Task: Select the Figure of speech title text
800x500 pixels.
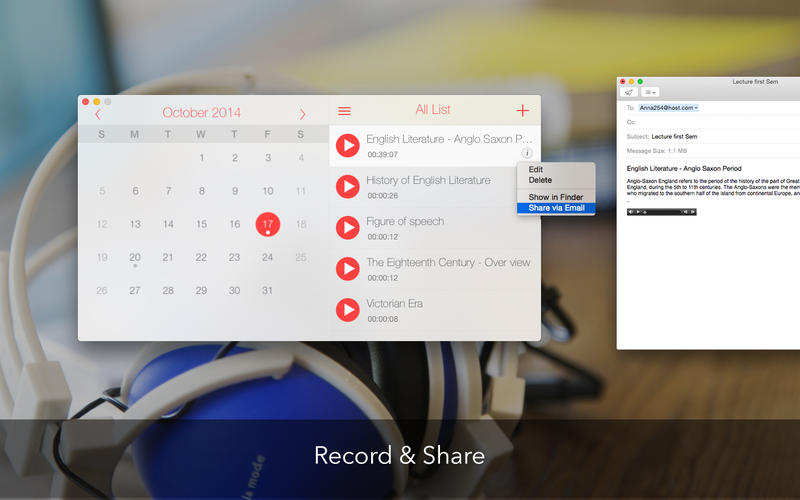Action: tap(405, 221)
